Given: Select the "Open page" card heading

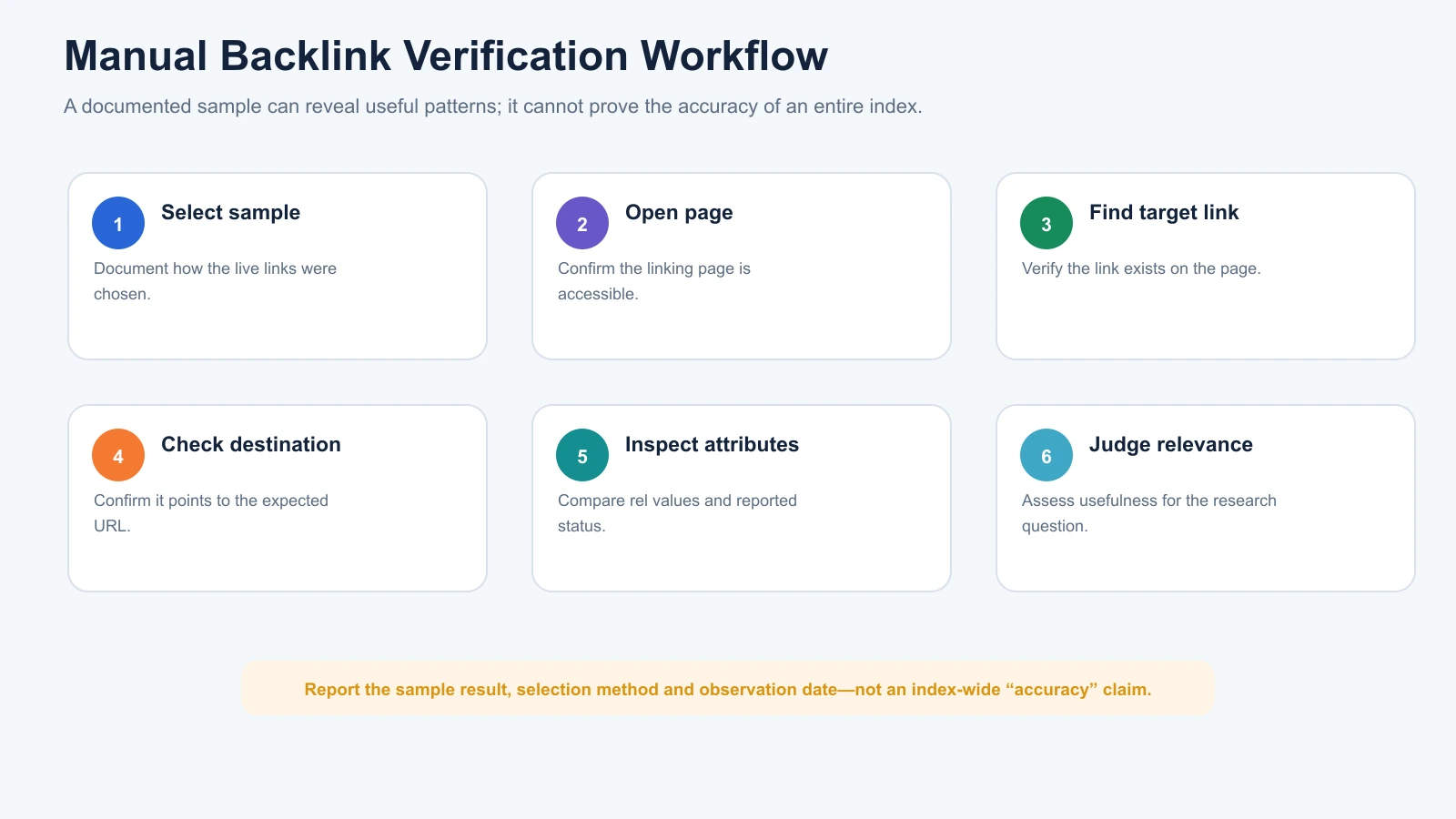Looking at the screenshot, I should 679,213.
